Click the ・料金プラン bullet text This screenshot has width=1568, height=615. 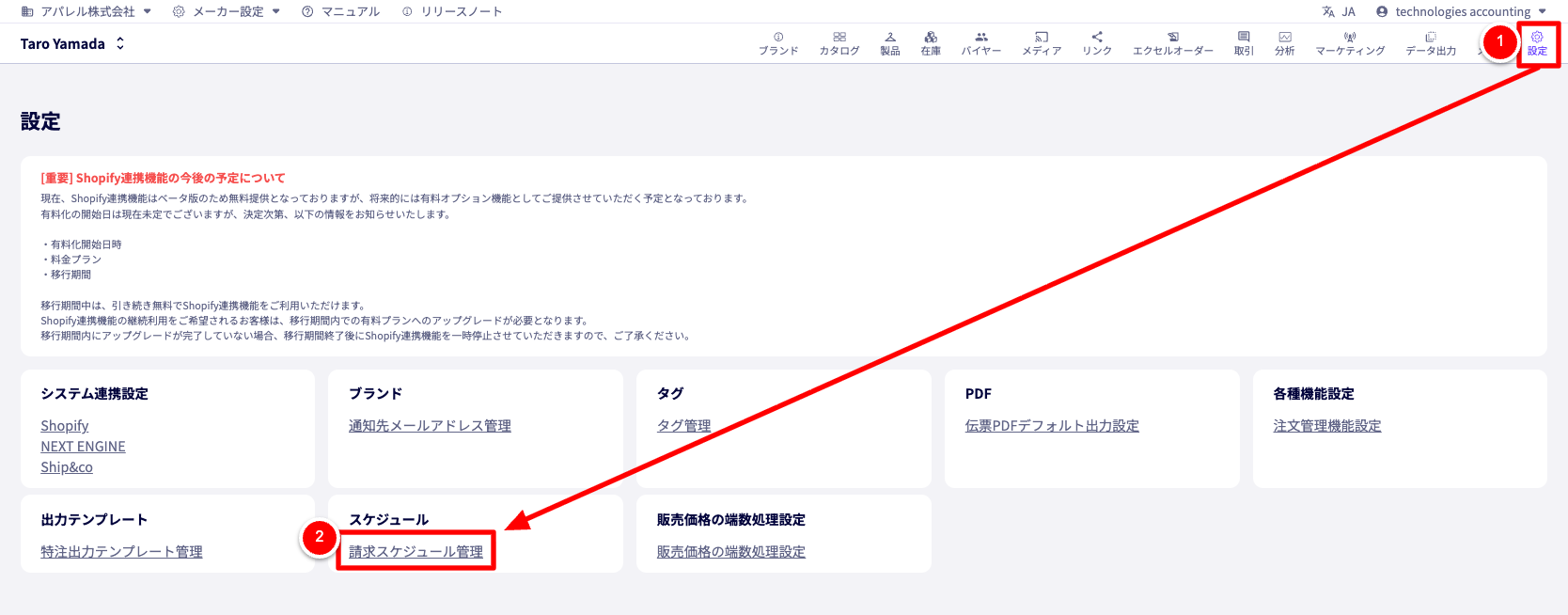(x=71, y=260)
